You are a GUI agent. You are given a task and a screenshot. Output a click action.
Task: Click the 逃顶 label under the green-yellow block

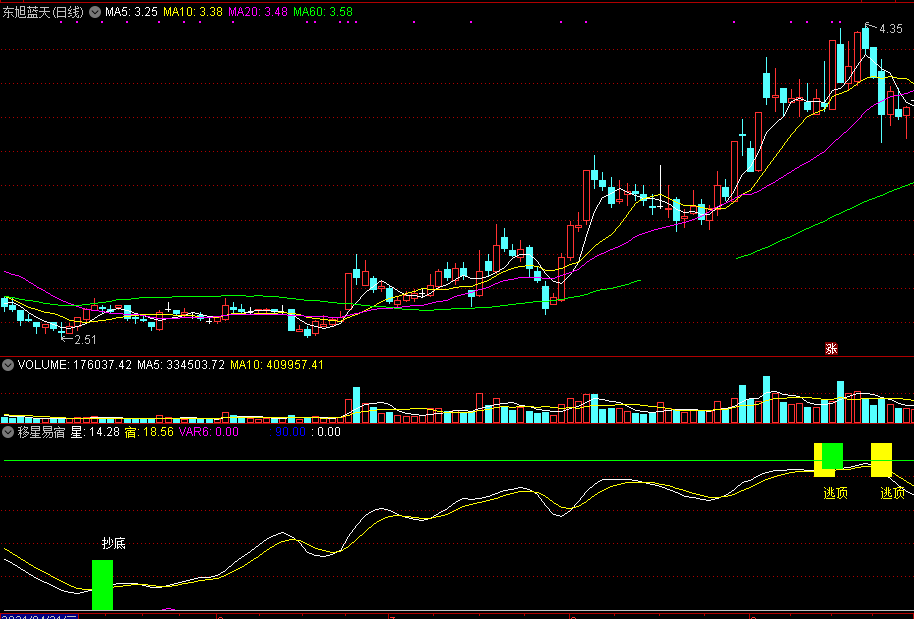point(835,493)
